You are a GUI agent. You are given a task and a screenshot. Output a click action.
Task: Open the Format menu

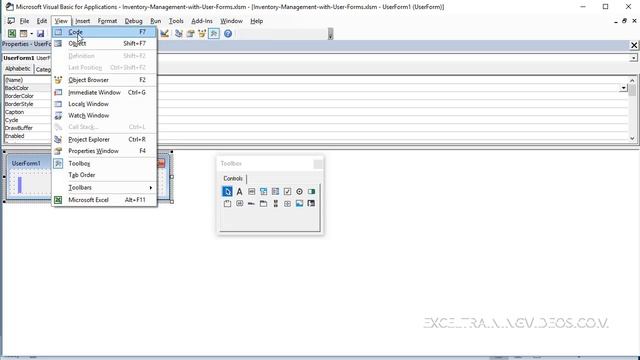[x=107, y=21]
